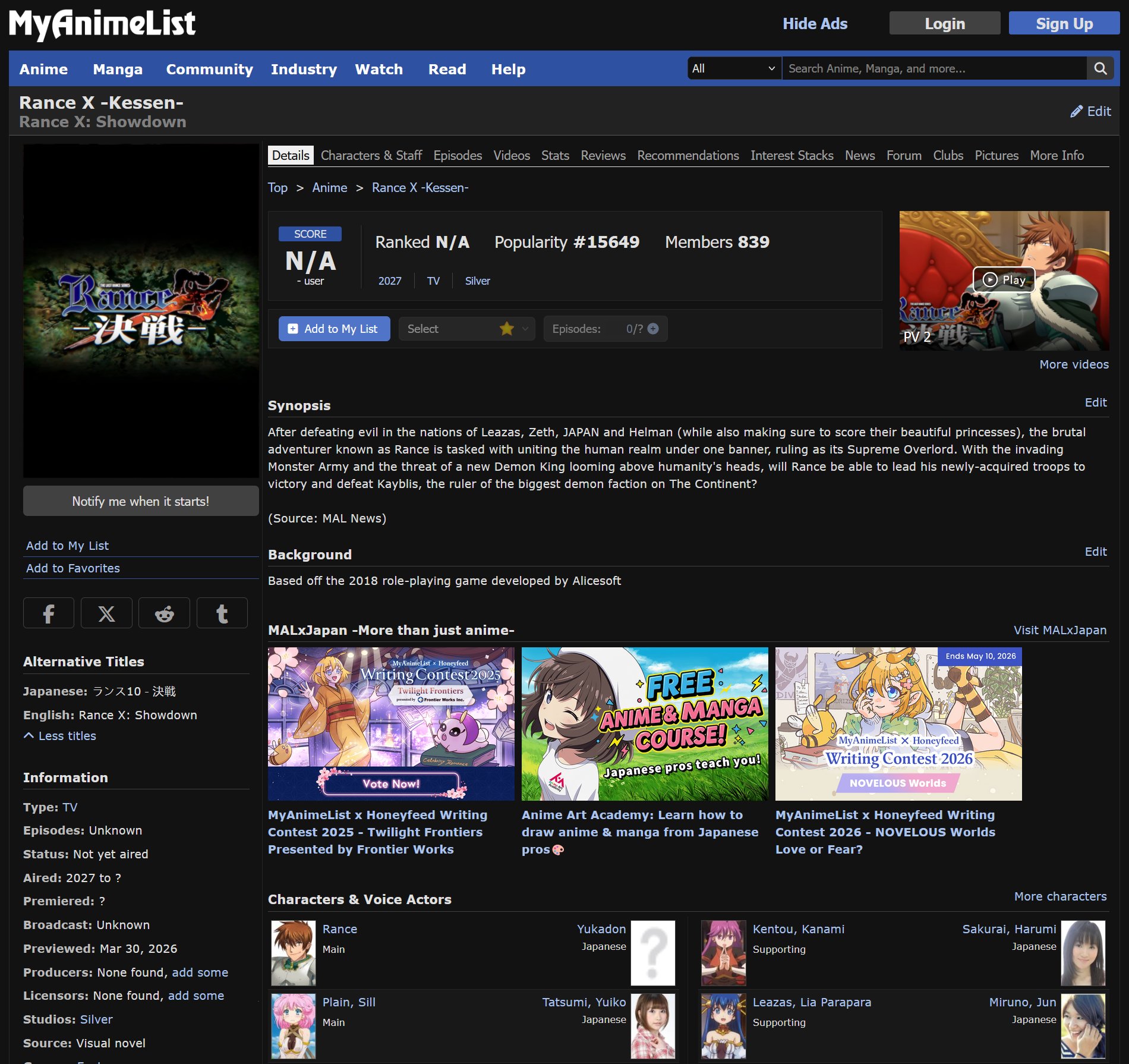Click the Sign Up button
This screenshot has width=1129, height=1064.
(1064, 24)
